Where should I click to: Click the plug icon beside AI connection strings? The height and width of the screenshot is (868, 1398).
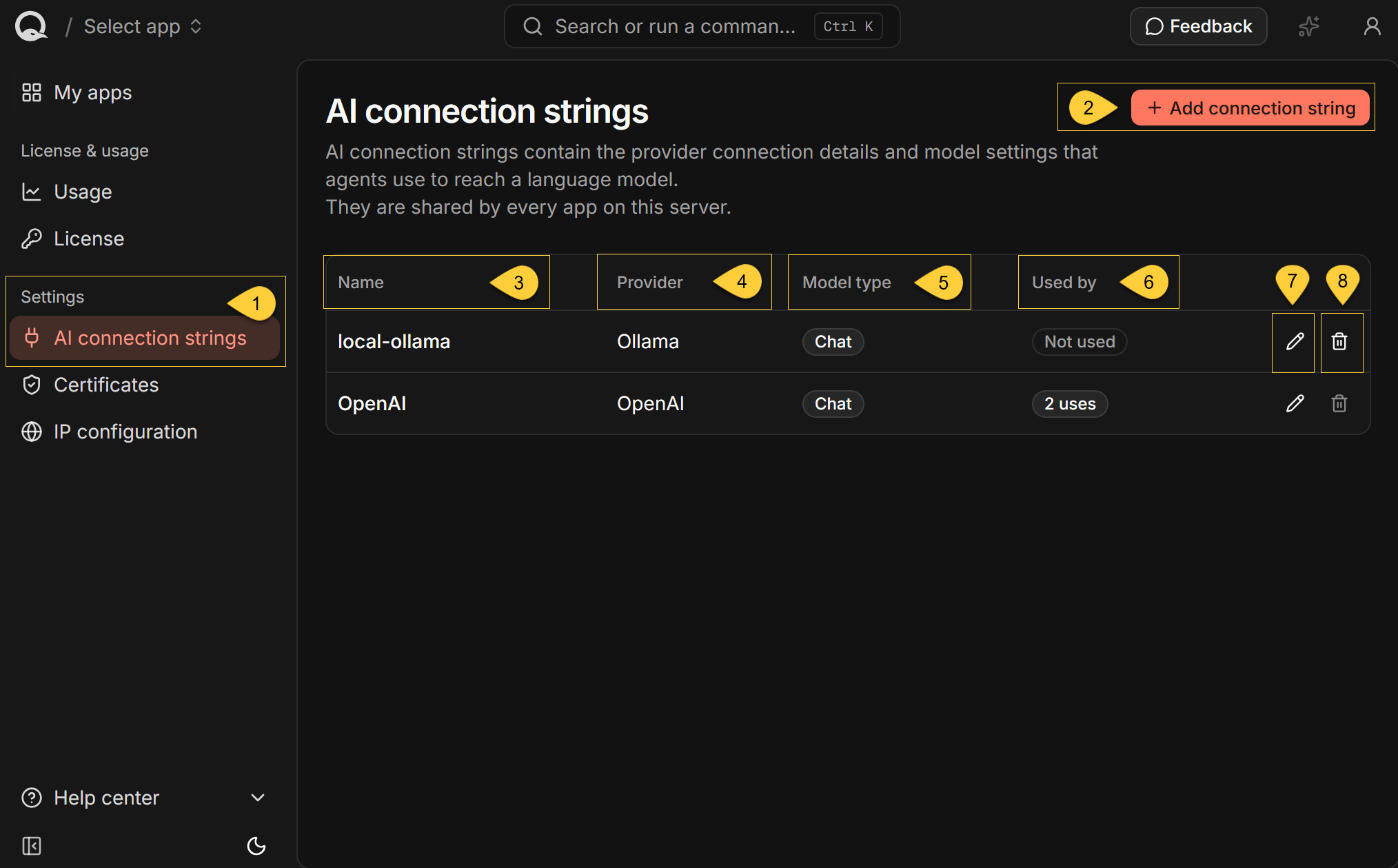tap(32, 338)
